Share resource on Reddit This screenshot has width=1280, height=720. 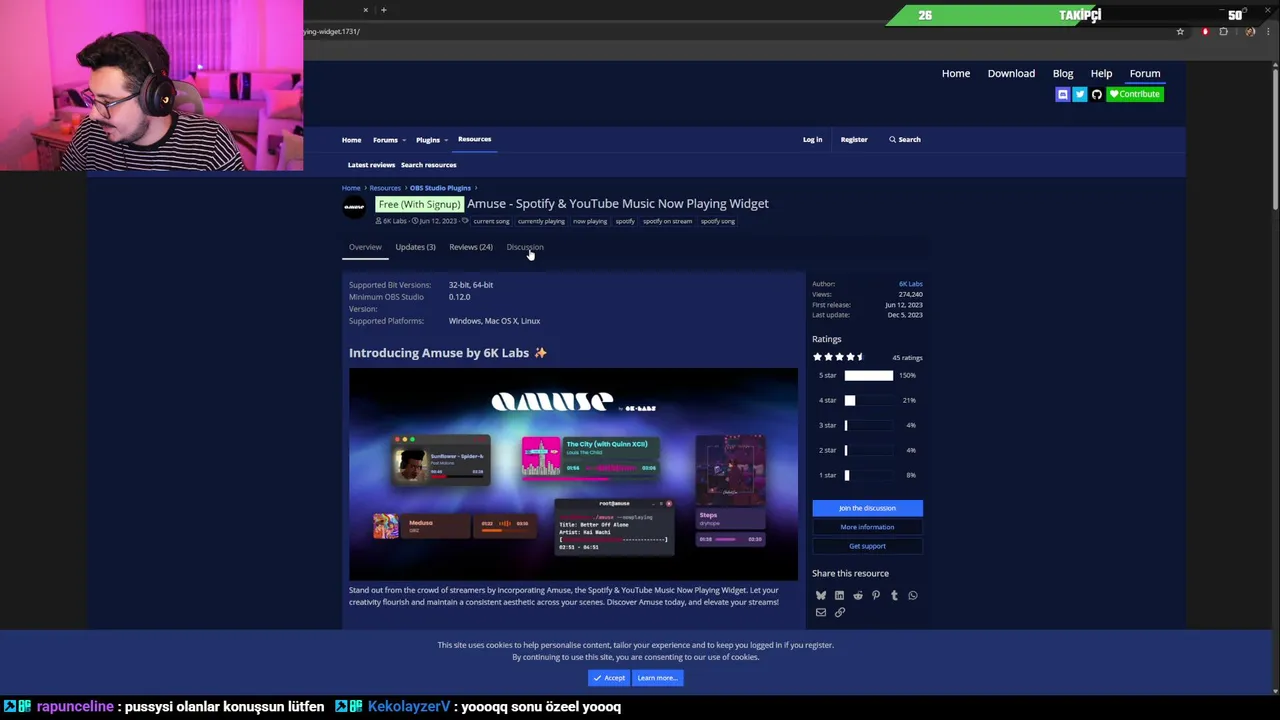pos(857,595)
